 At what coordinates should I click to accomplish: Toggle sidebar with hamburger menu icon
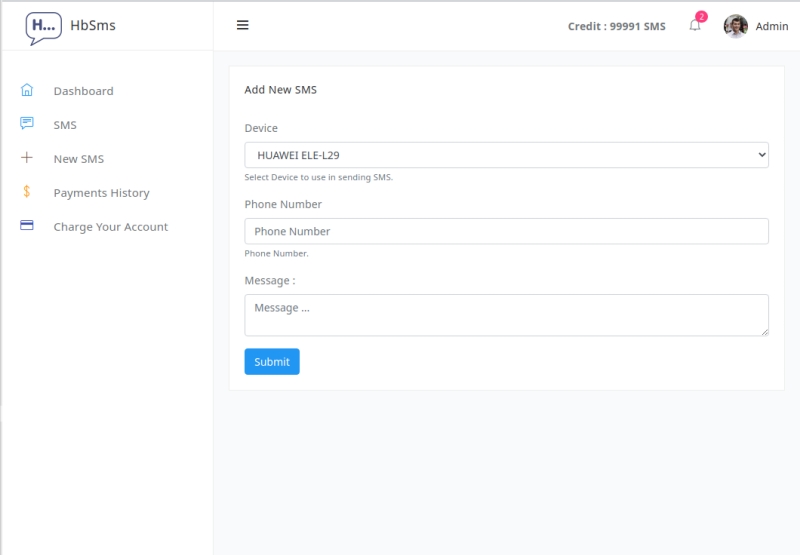coord(242,25)
